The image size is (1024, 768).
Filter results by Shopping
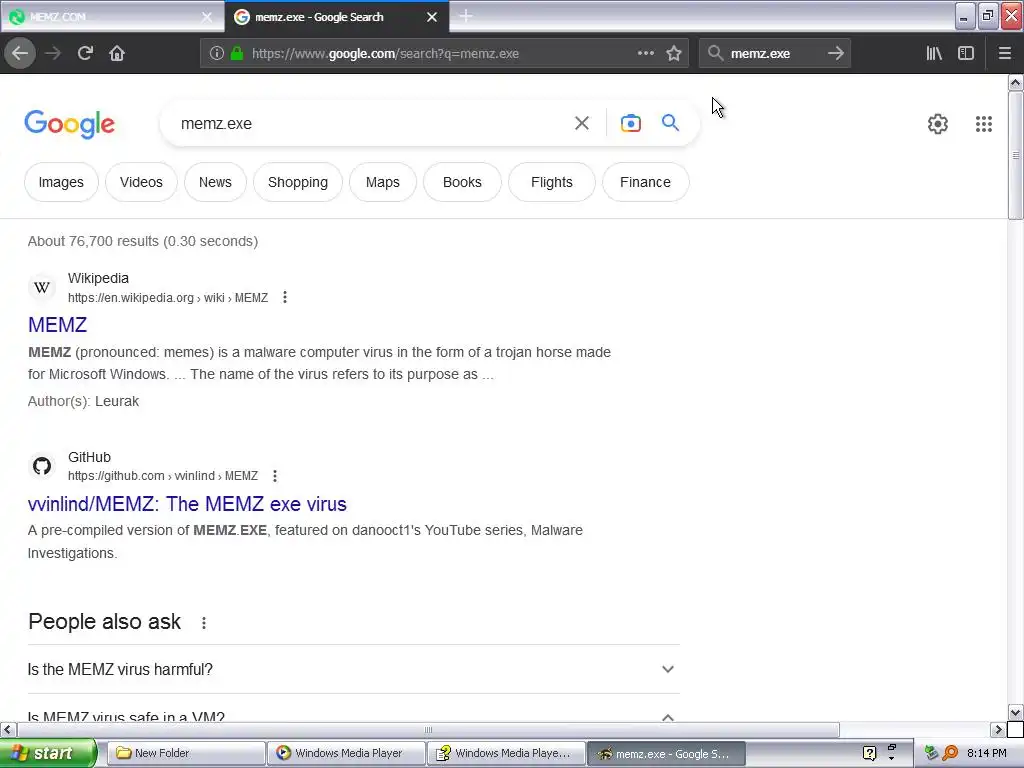(298, 182)
